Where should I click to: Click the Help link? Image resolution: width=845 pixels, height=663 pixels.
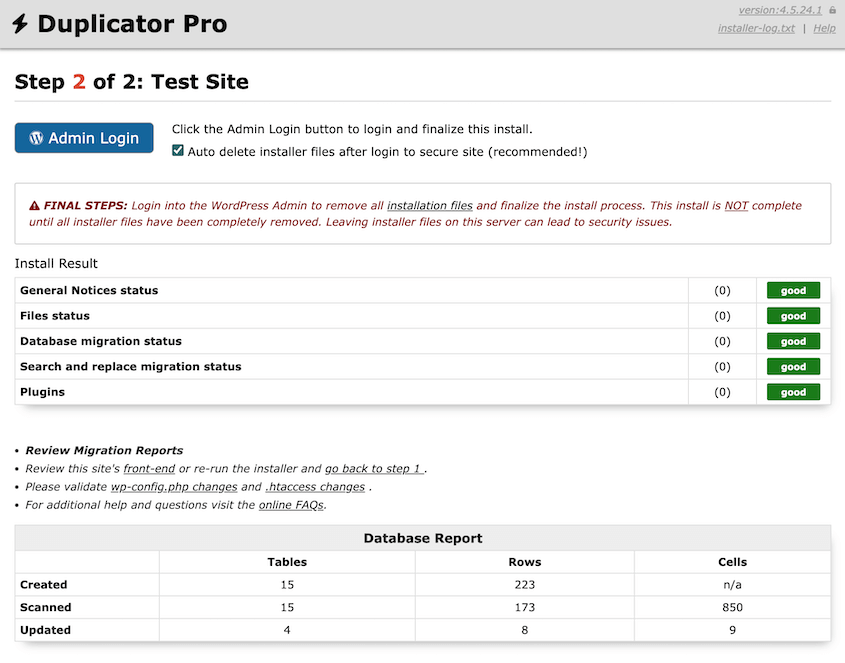coord(824,28)
